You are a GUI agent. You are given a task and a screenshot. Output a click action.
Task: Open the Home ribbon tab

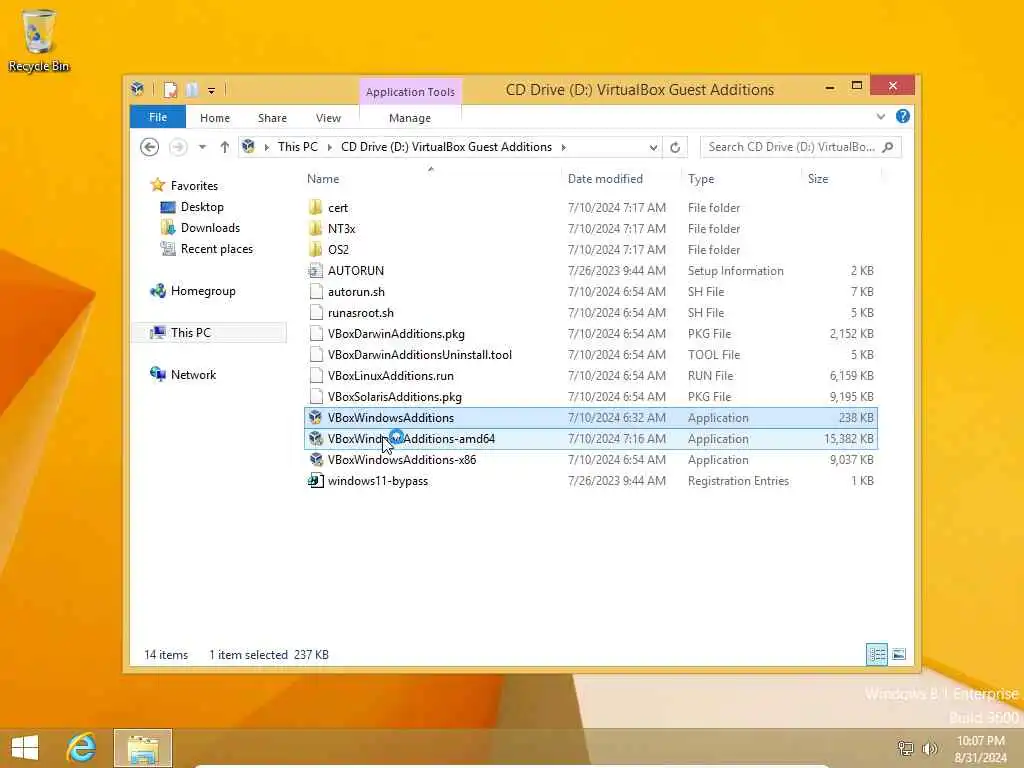point(215,118)
